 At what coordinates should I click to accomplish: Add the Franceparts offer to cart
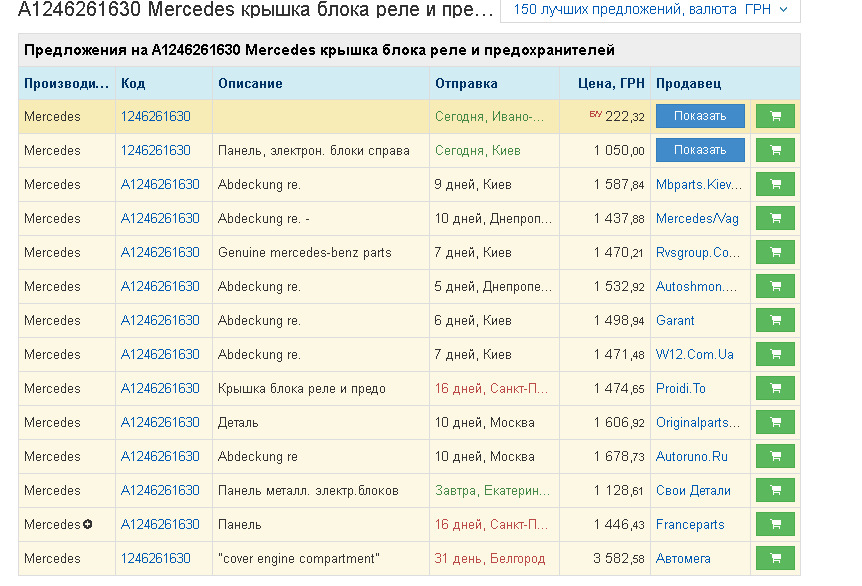tap(775, 525)
